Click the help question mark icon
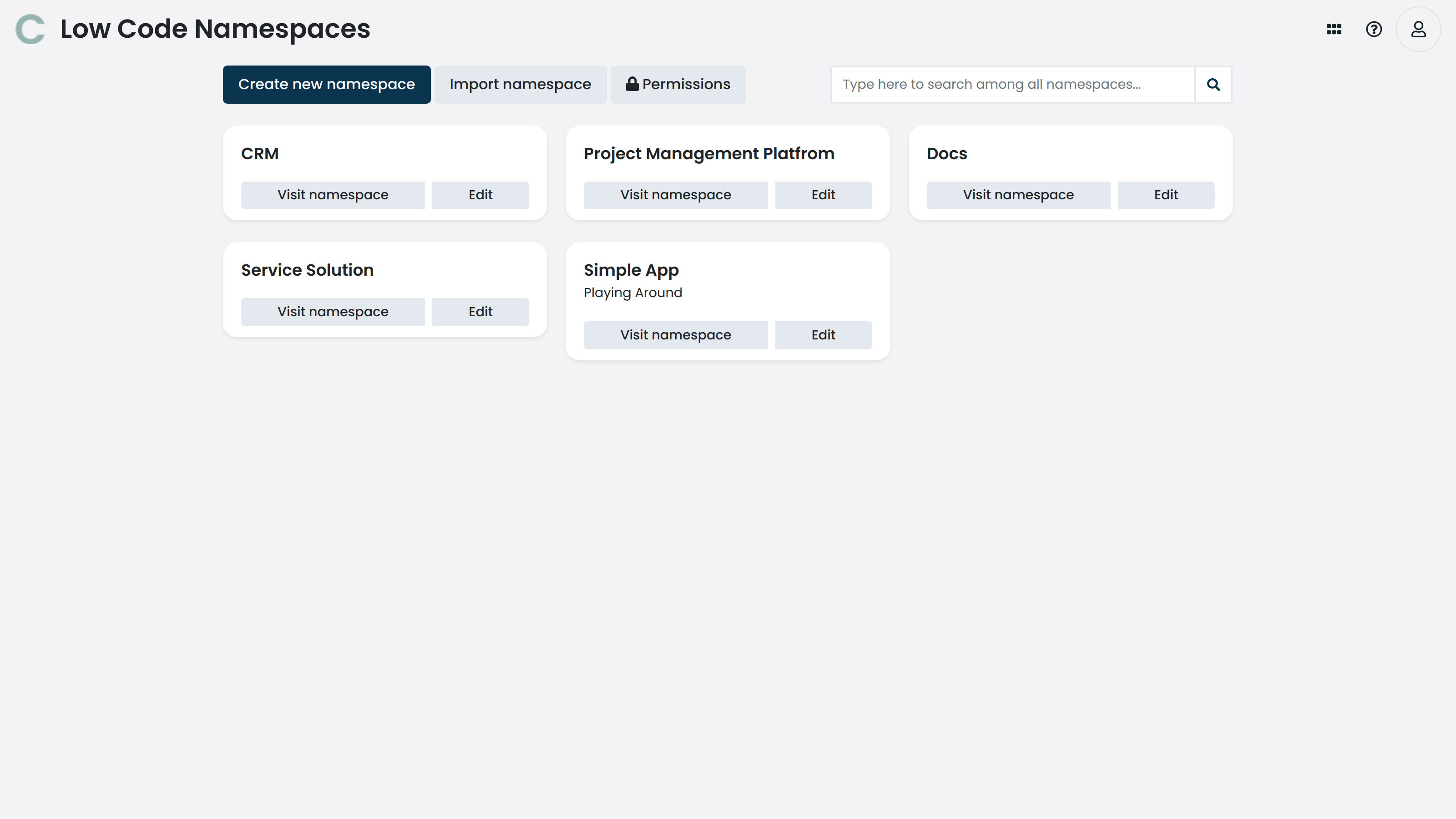Screen dimensions: 1456x819 (1375, 29)
